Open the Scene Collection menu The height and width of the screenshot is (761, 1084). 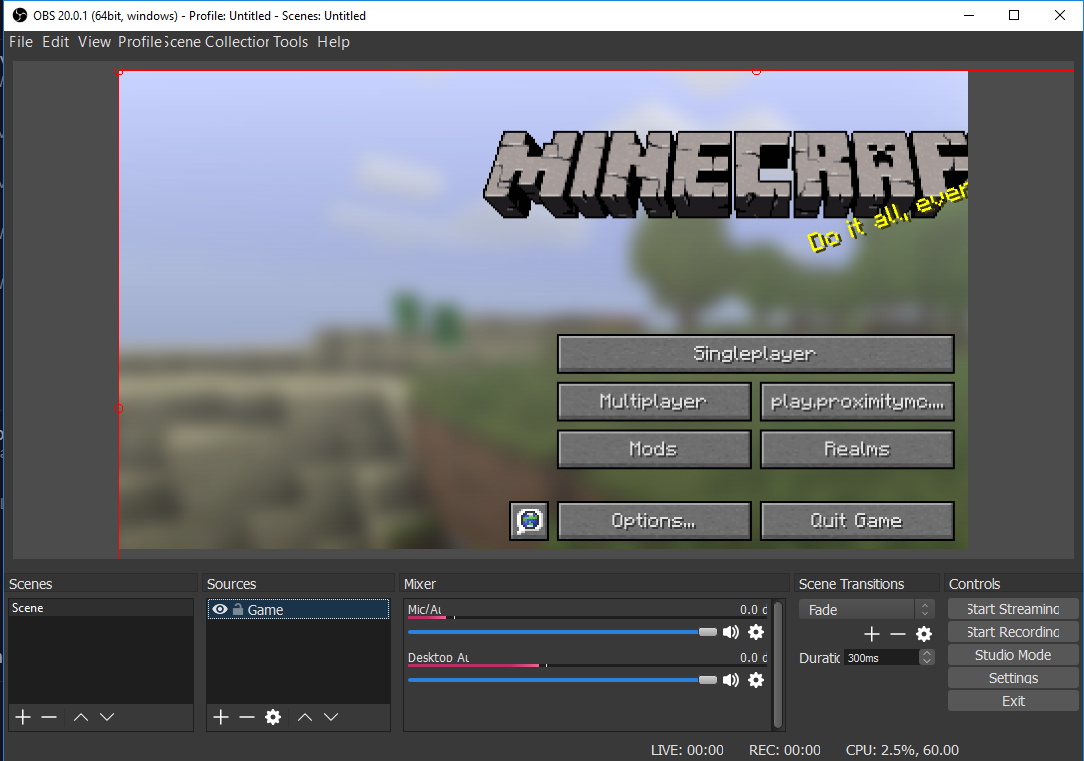click(217, 42)
